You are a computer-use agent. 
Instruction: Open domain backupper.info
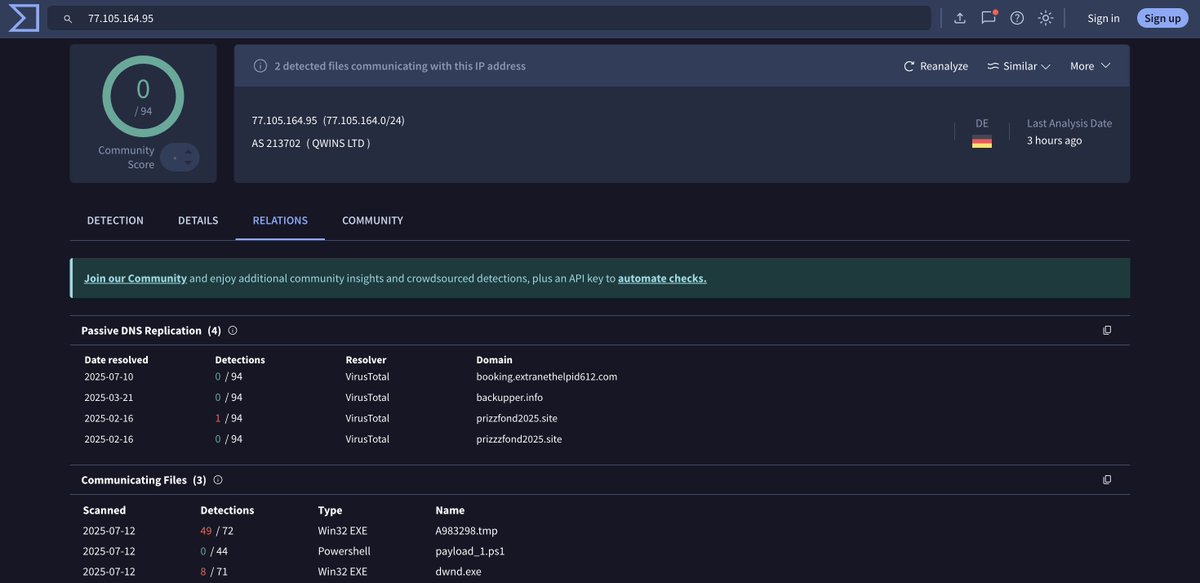pyautogui.click(x=510, y=398)
